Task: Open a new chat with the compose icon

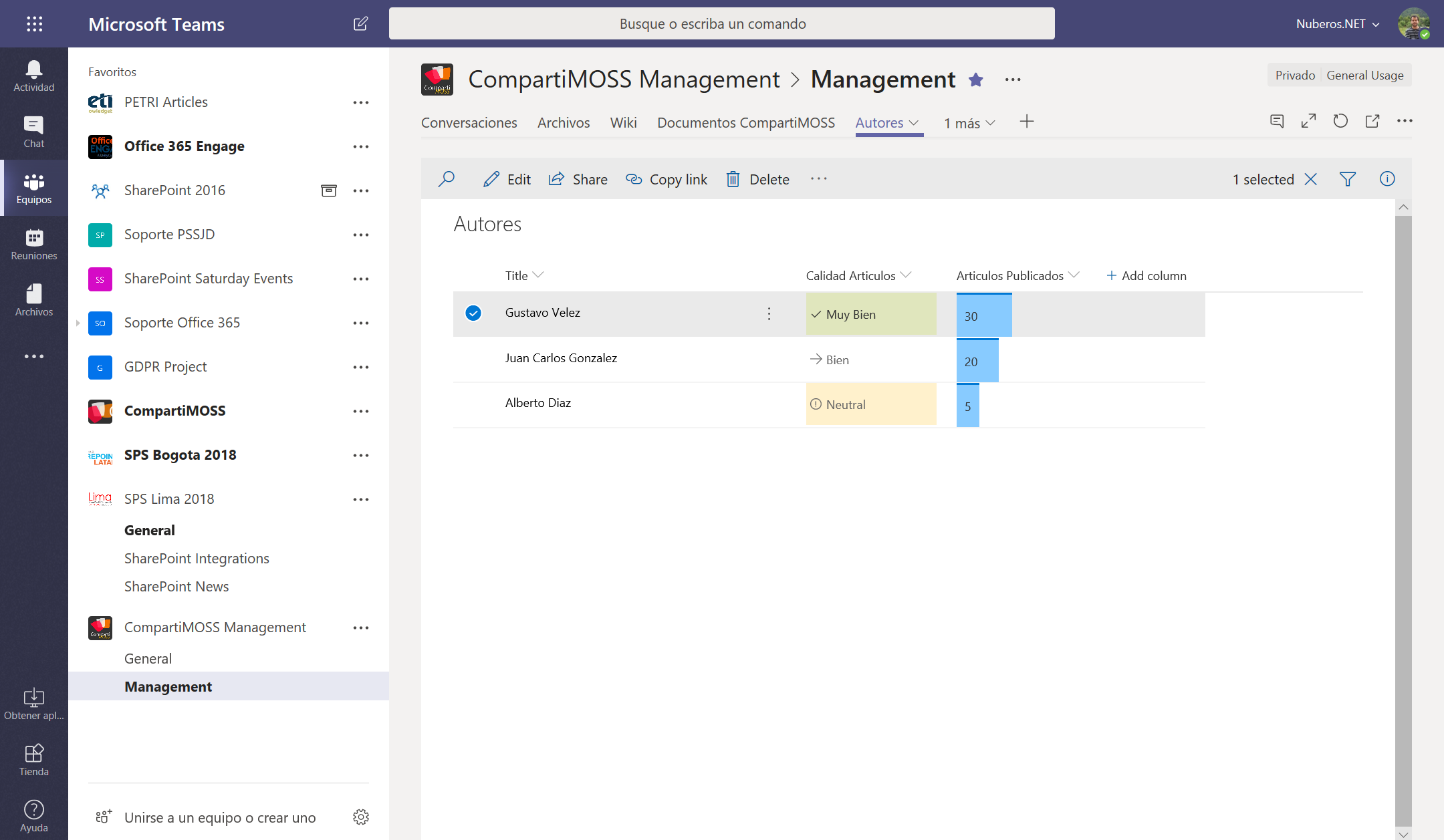Action: click(360, 23)
